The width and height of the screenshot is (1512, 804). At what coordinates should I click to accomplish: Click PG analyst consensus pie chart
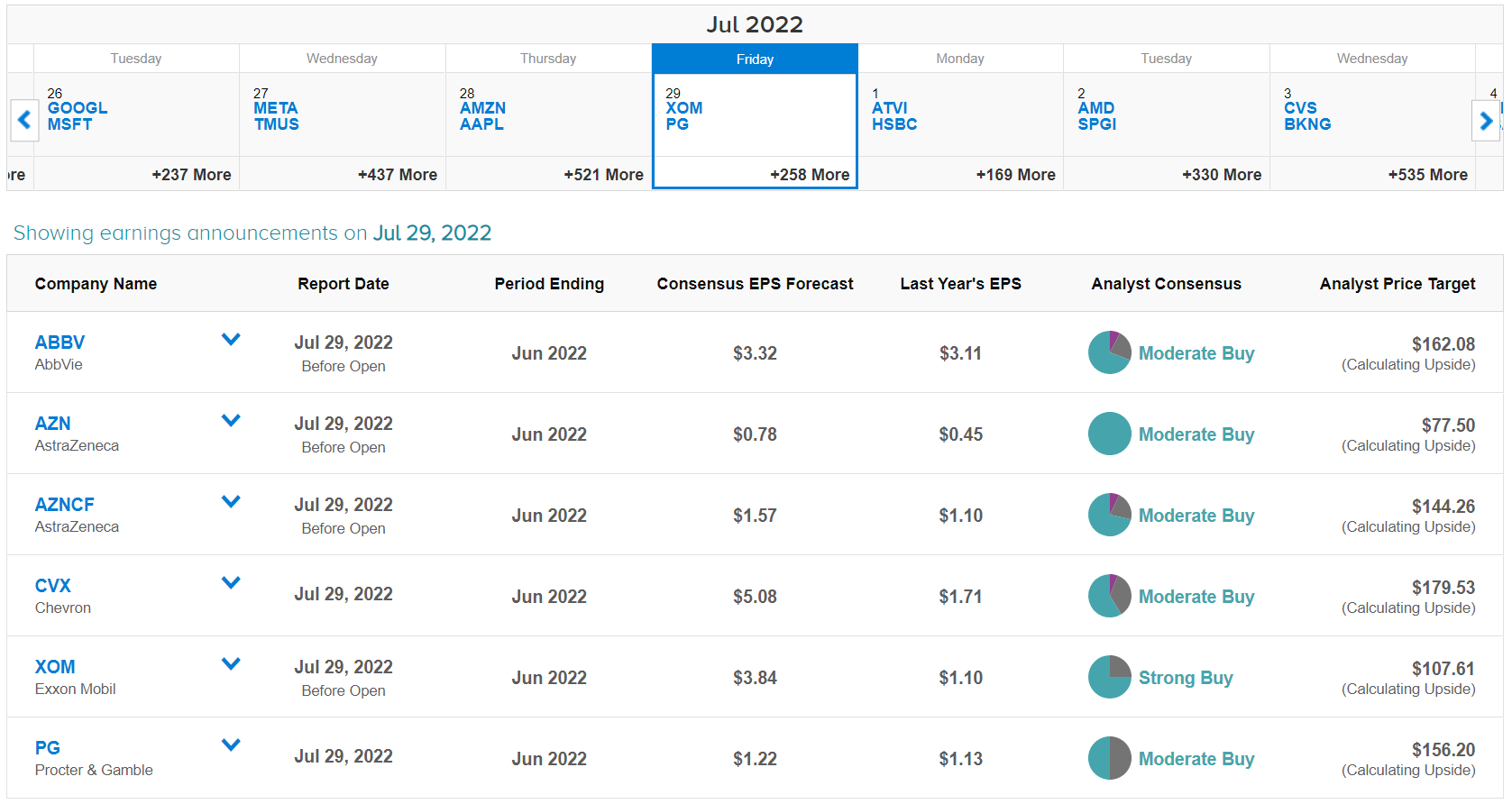coord(1109,758)
